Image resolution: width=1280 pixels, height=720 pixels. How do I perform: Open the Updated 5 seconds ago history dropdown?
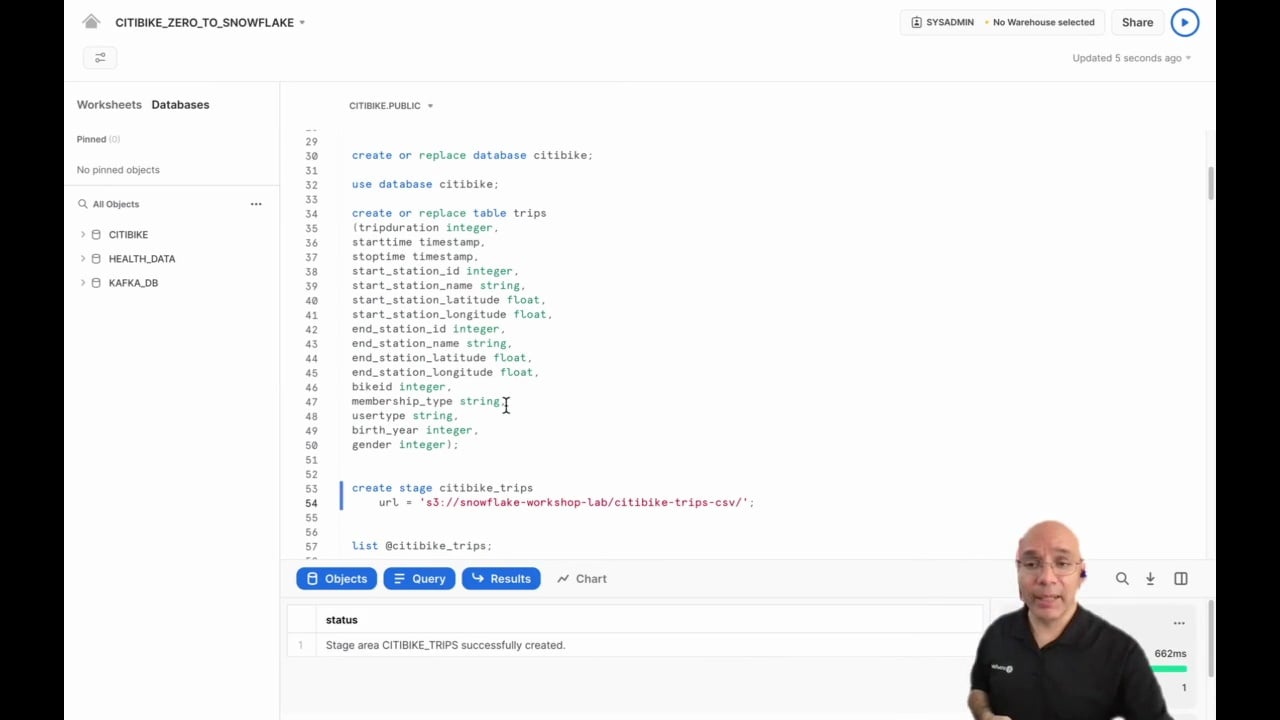(x=1131, y=58)
